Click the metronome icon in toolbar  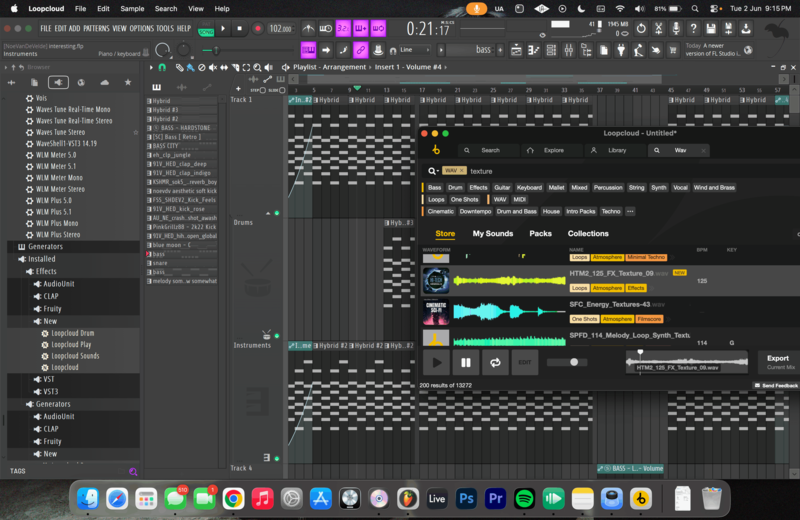[308, 29]
